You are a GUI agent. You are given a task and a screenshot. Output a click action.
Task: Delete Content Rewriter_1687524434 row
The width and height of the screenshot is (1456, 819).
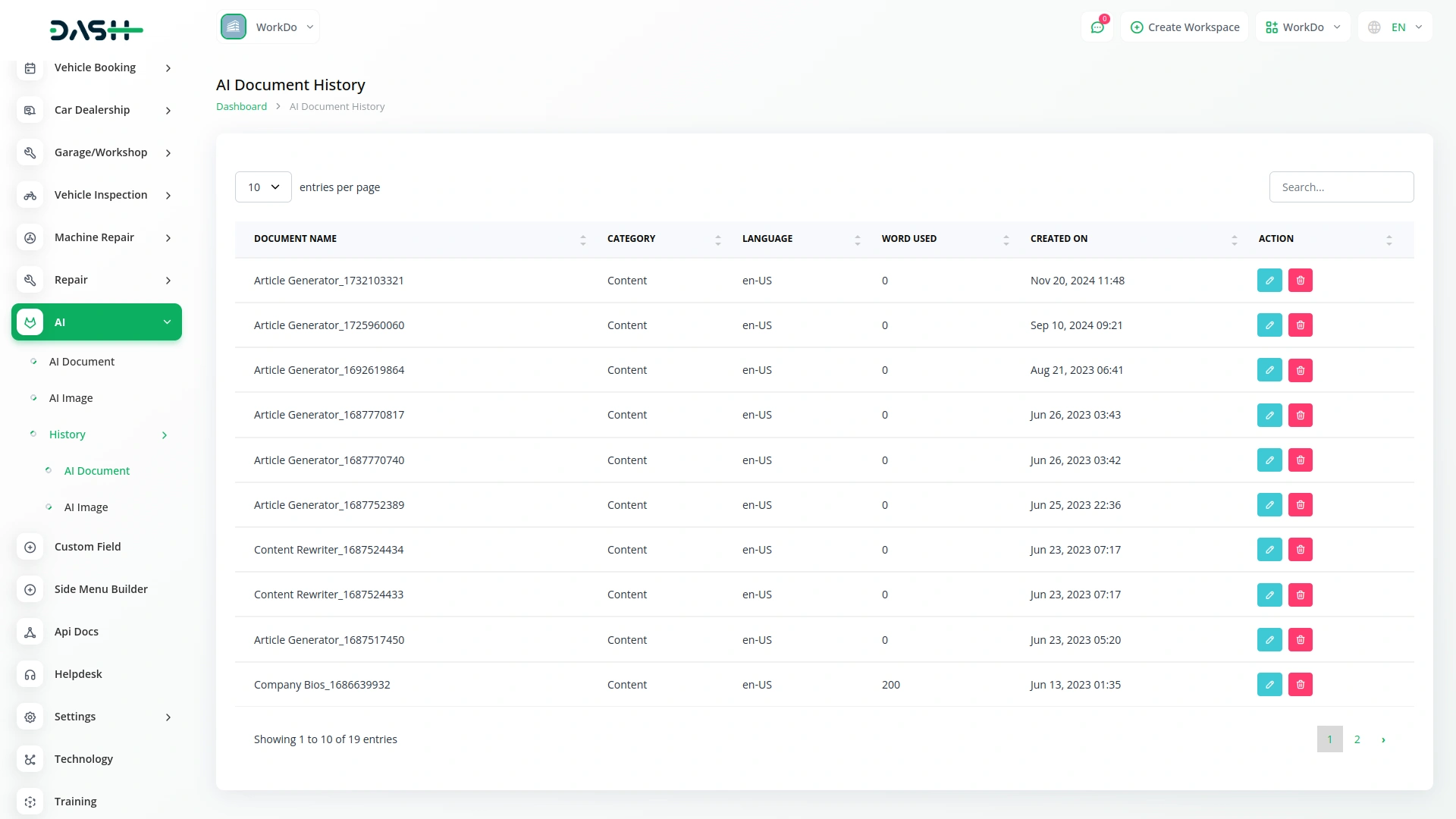pos(1300,550)
